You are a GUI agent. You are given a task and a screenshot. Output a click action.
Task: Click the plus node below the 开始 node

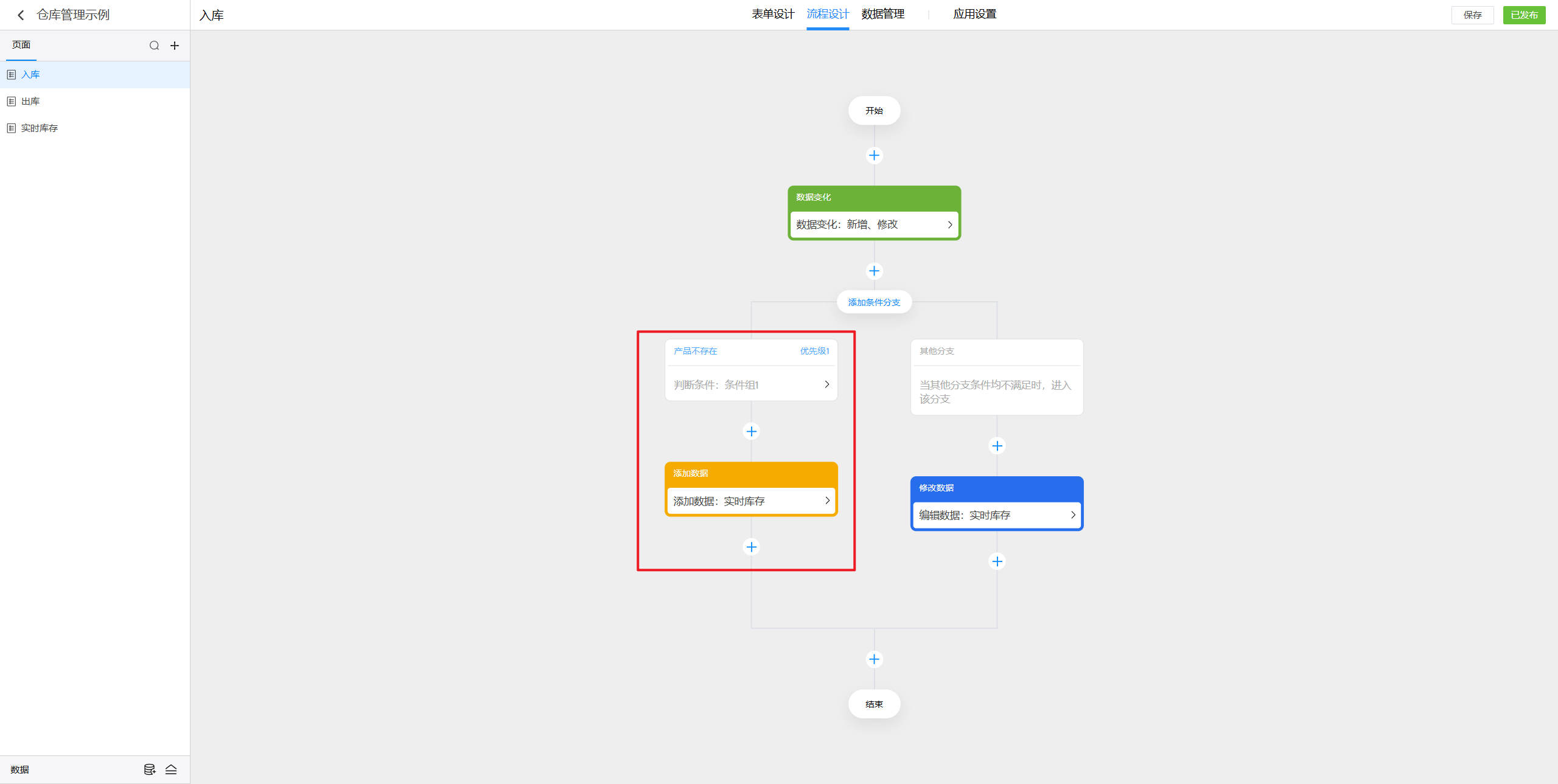point(874,156)
